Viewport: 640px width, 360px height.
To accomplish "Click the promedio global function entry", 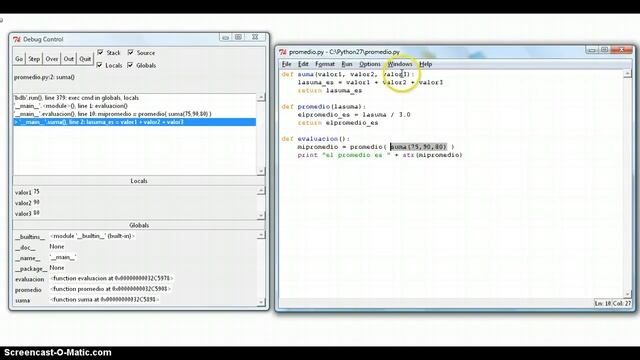I will point(93,289).
